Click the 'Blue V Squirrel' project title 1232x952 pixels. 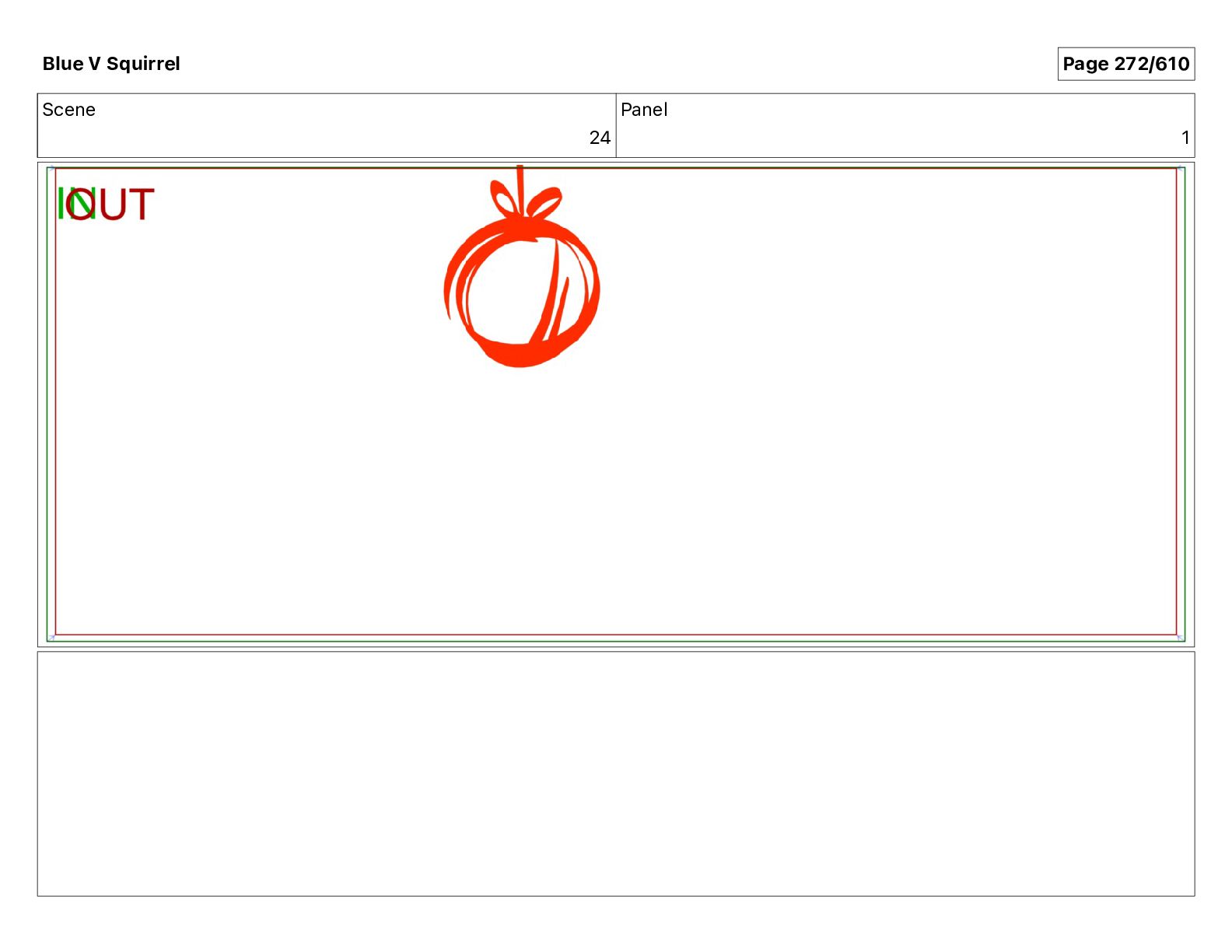click(x=111, y=64)
